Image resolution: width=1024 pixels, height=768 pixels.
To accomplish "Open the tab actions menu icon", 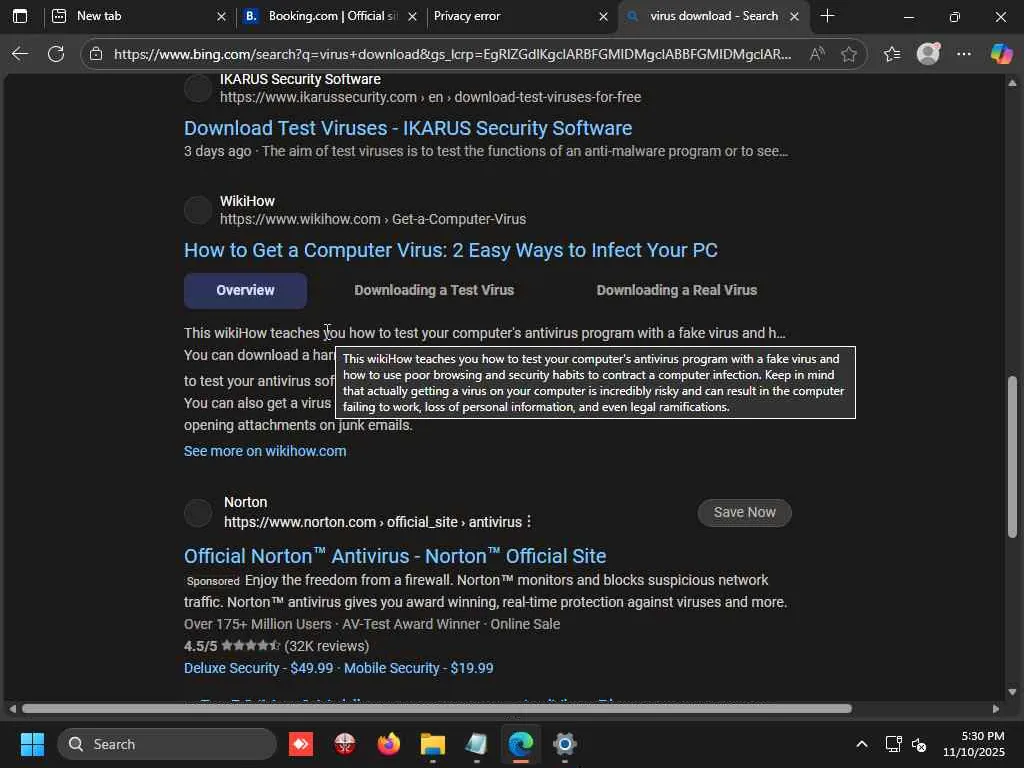I will [x=20, y=16].
